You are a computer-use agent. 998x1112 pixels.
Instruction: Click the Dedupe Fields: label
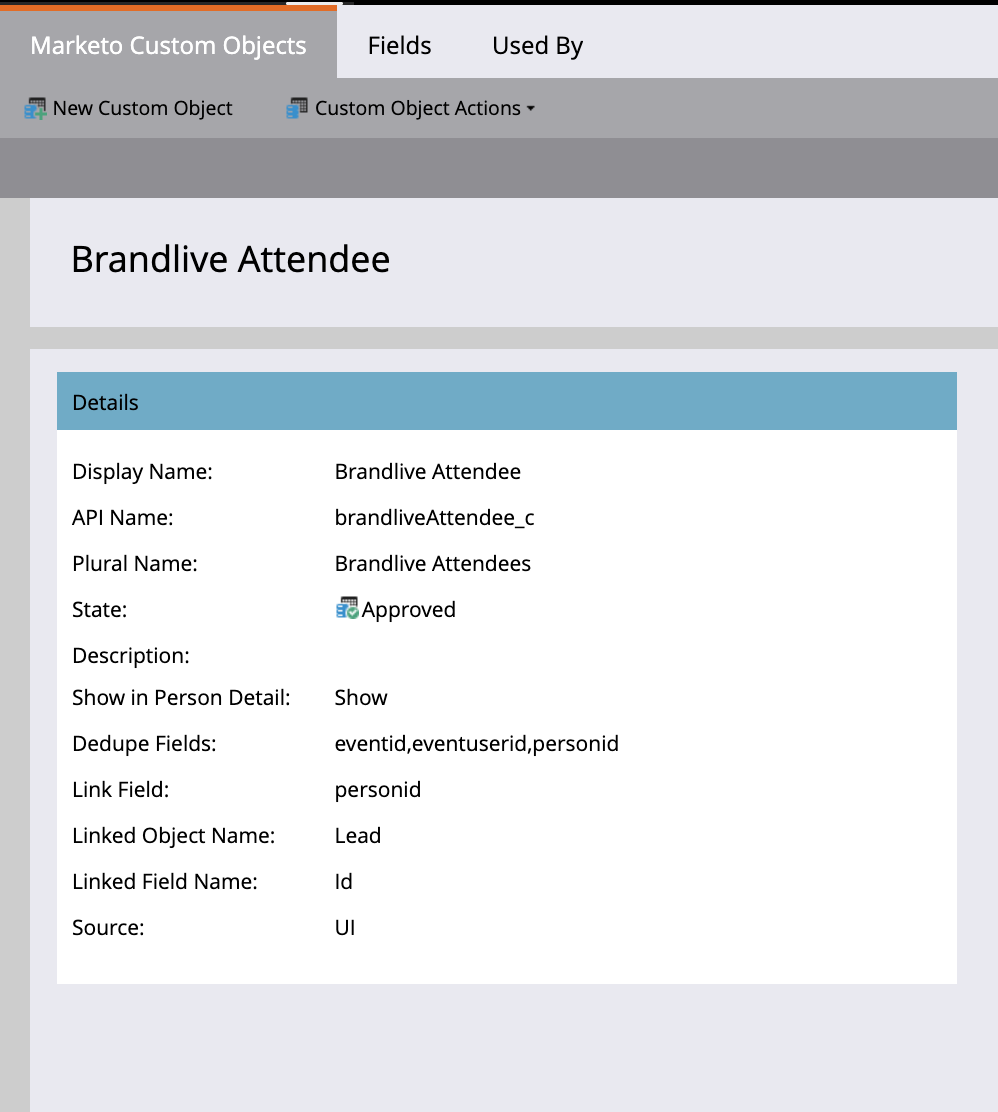pyautogui.click(x=144, y=744)
